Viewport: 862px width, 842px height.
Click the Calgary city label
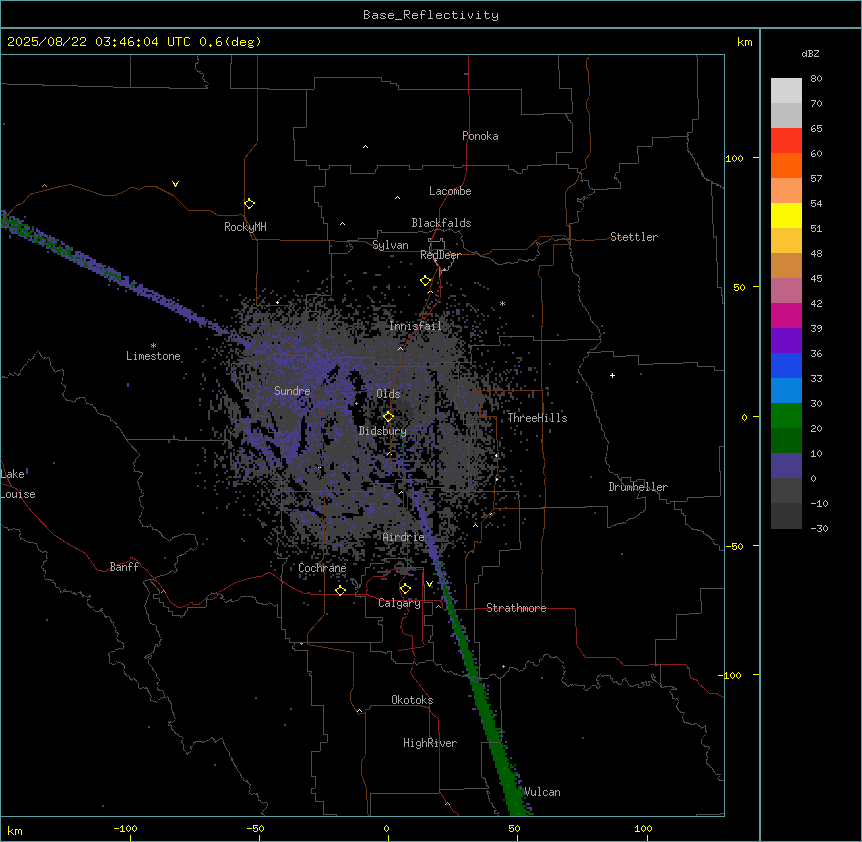point(399,603)
